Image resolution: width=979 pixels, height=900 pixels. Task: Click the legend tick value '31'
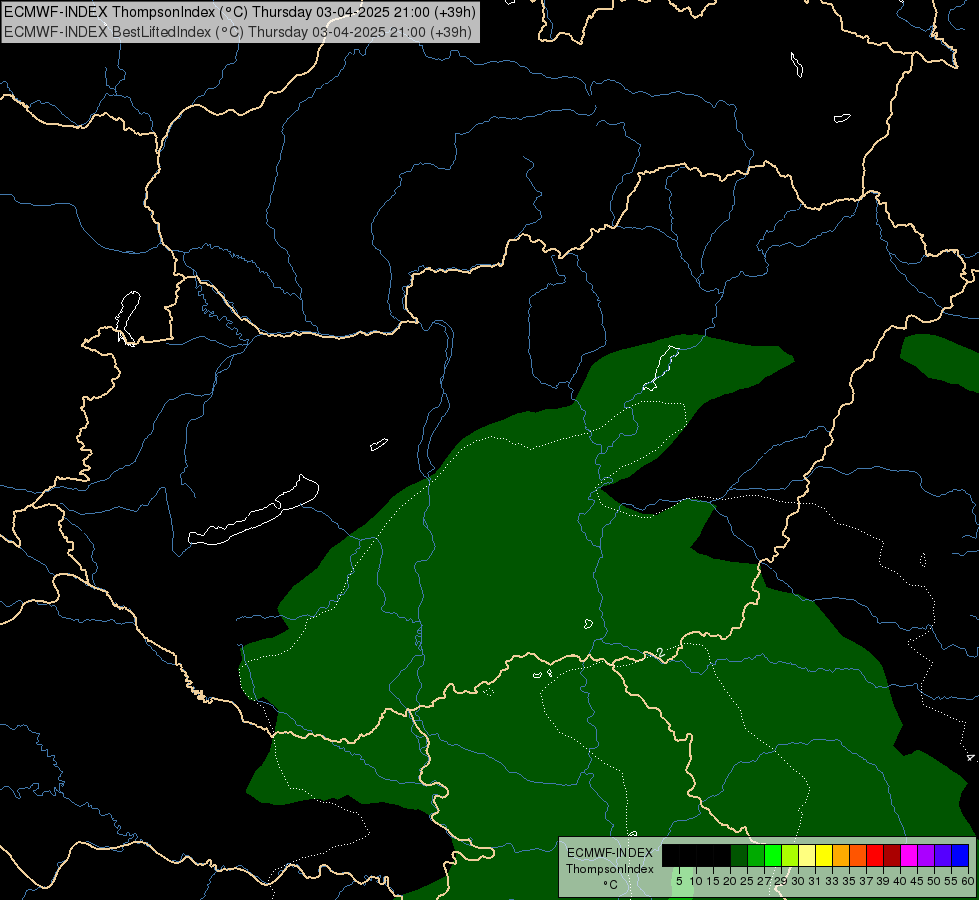click(815, 881)
